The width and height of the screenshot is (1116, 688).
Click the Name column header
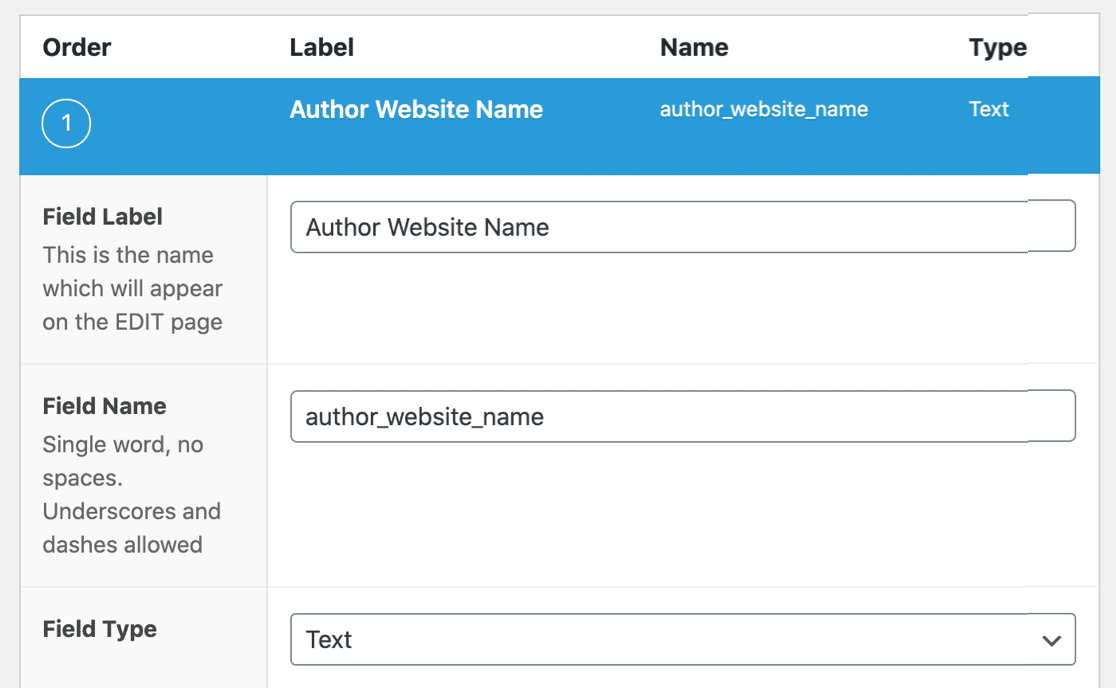(x=694, y=48)
